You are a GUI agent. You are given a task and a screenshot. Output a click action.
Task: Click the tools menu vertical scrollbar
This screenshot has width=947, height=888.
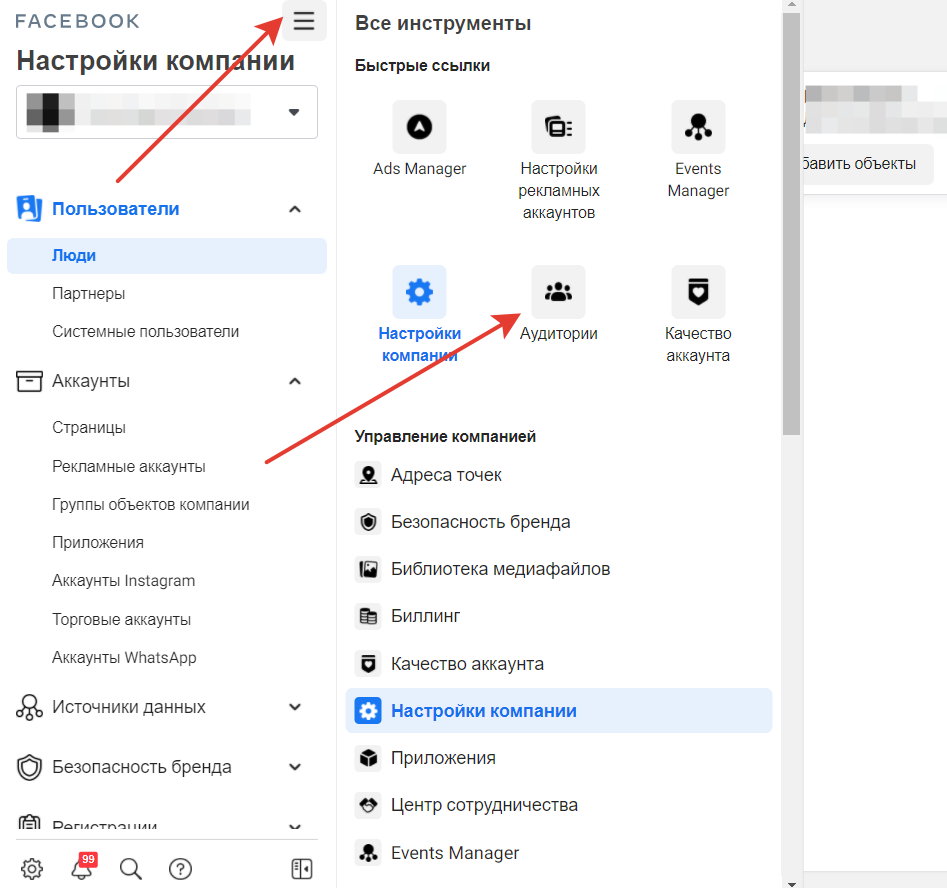(x=791, y=224)
